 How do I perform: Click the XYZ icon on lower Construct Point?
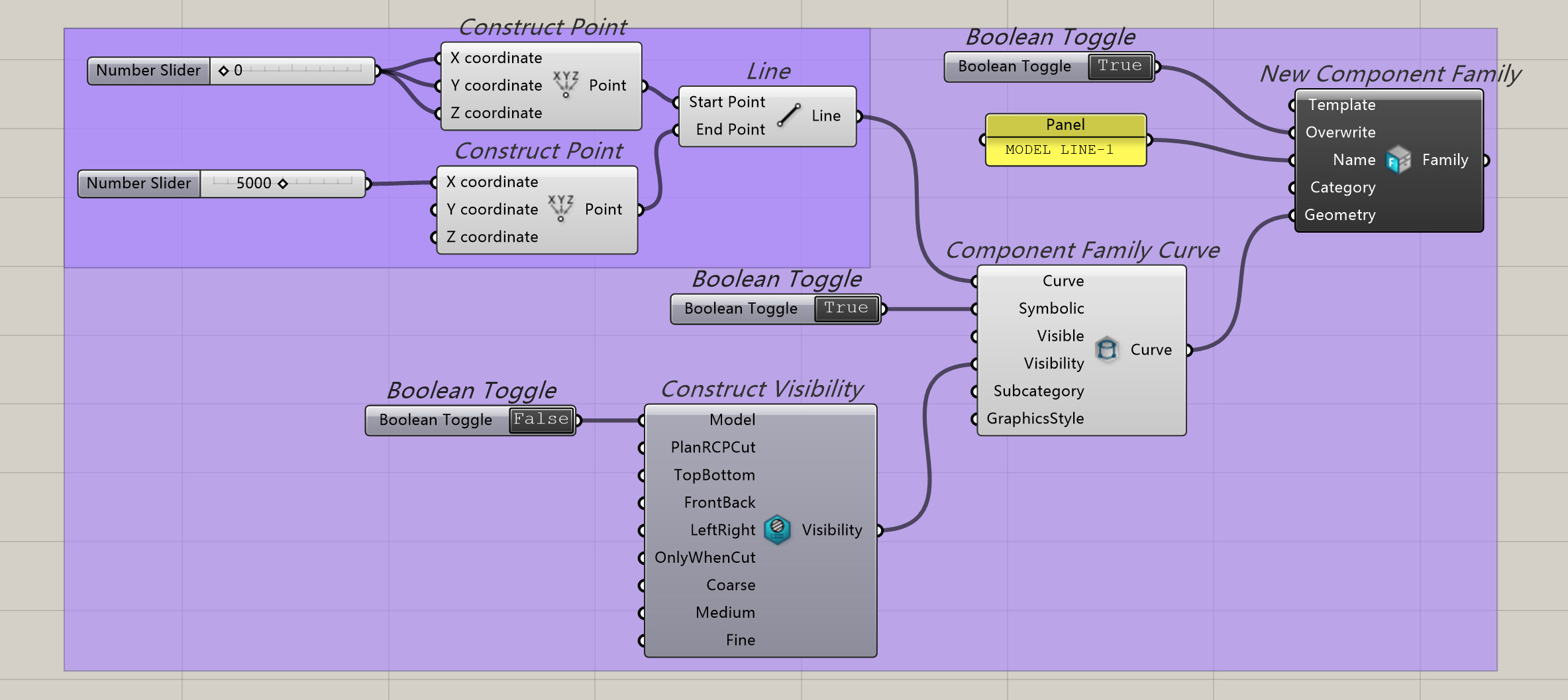tap(561, 209)
